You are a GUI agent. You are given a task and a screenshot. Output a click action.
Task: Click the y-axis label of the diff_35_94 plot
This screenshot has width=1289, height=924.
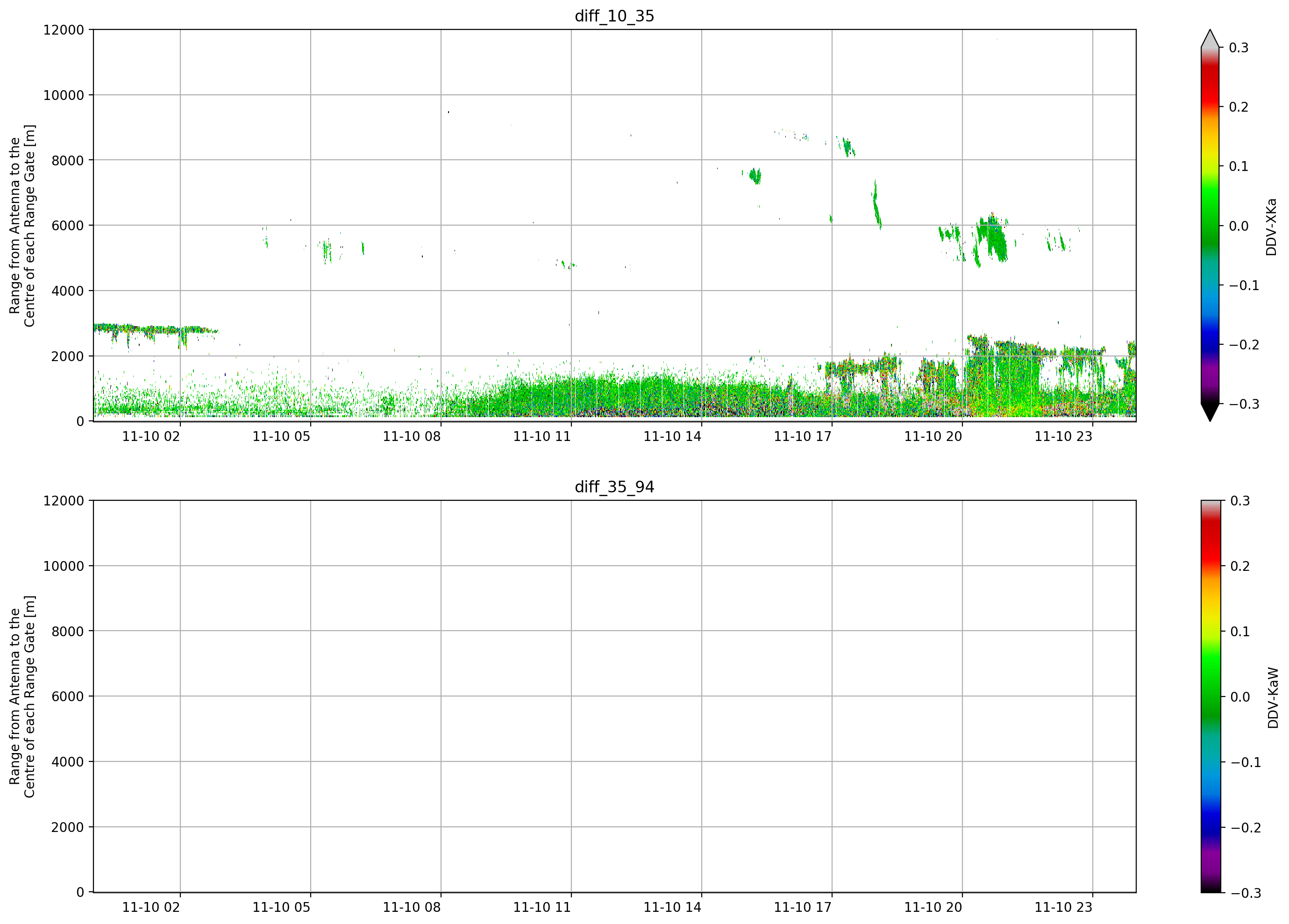pyautogui.click(x=22, y=697)
